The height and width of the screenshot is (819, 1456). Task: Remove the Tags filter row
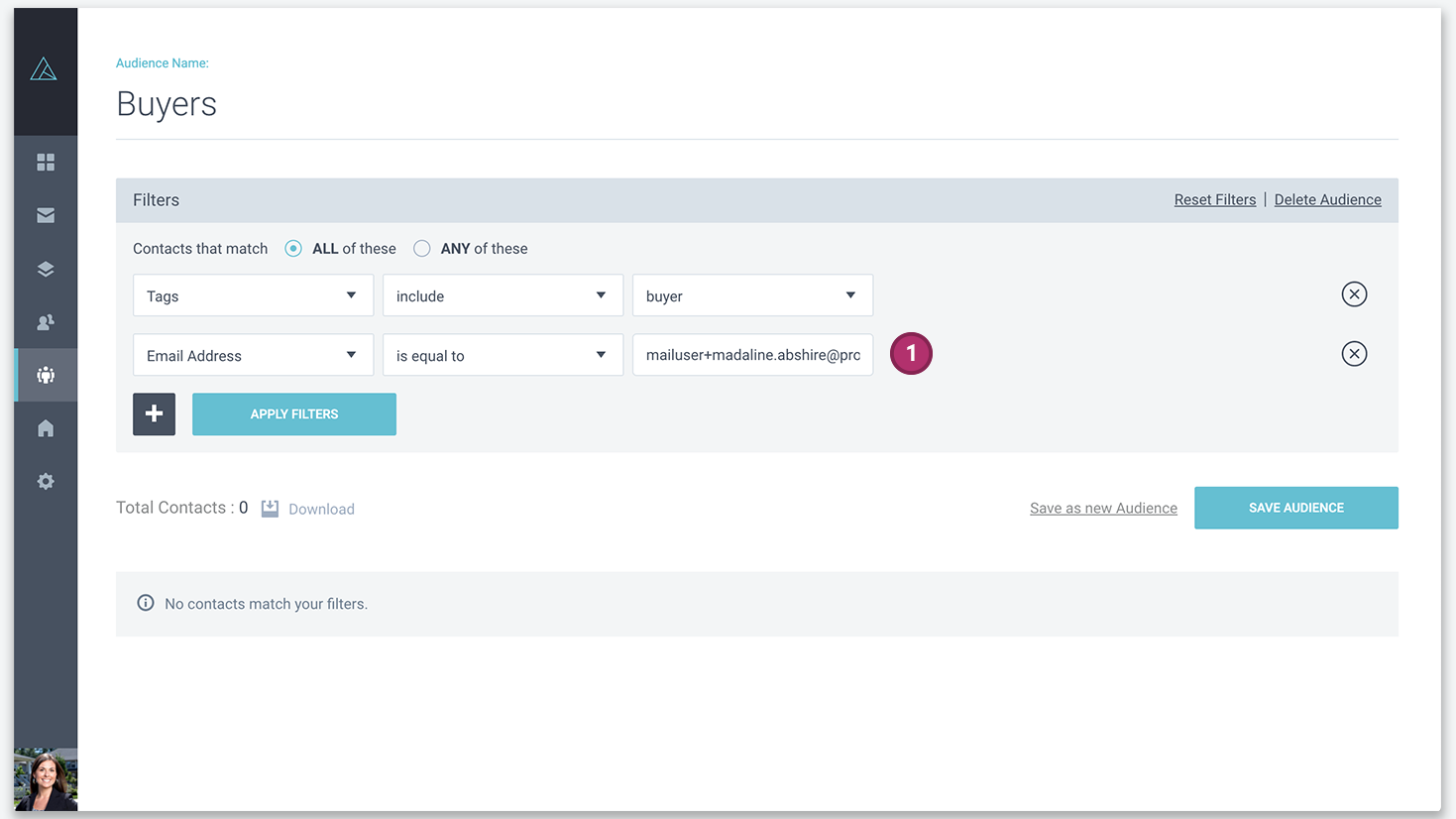[1354, 294]
